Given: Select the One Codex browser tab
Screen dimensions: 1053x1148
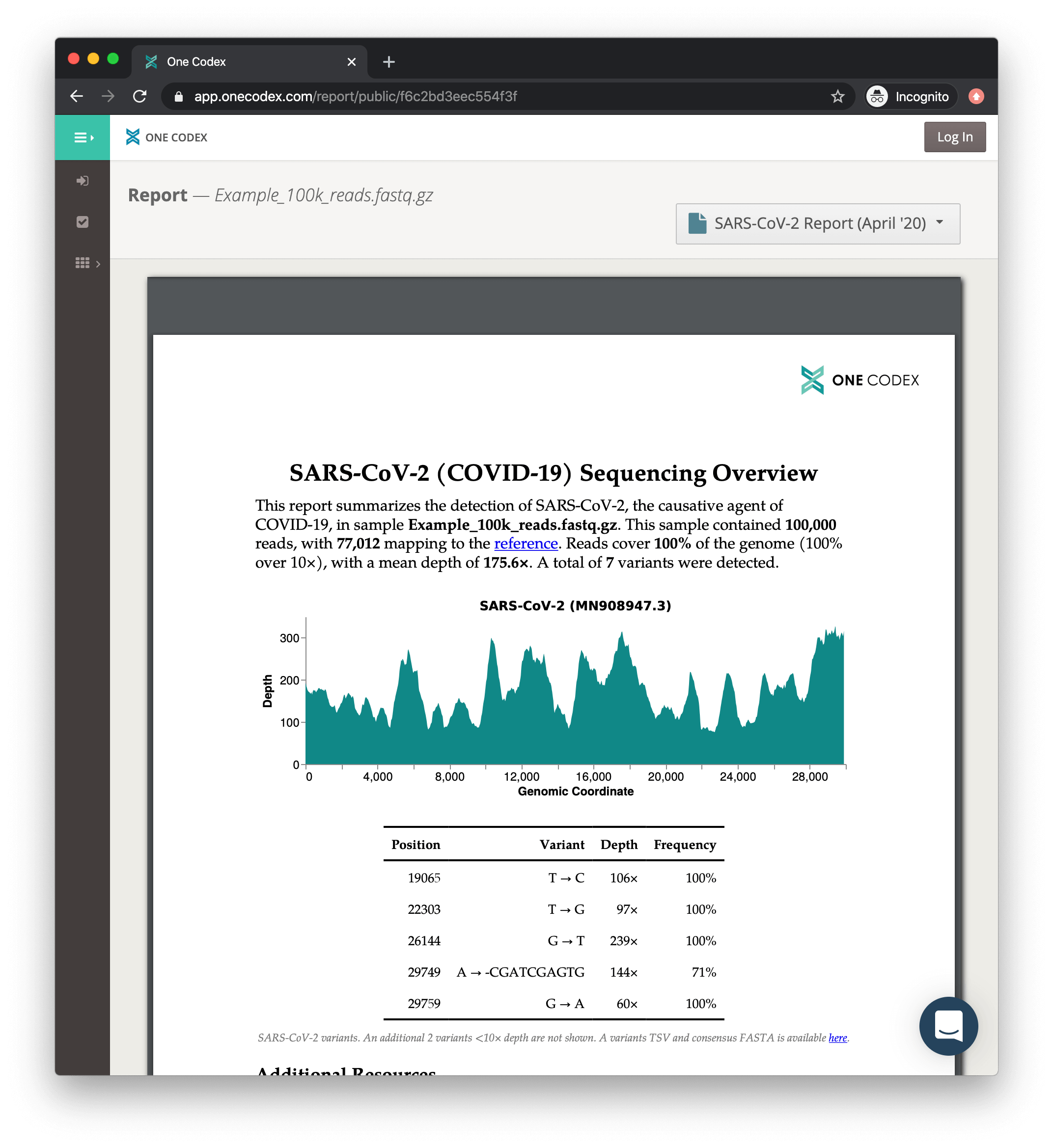Looking at the screenshot, I should point(249,61).
